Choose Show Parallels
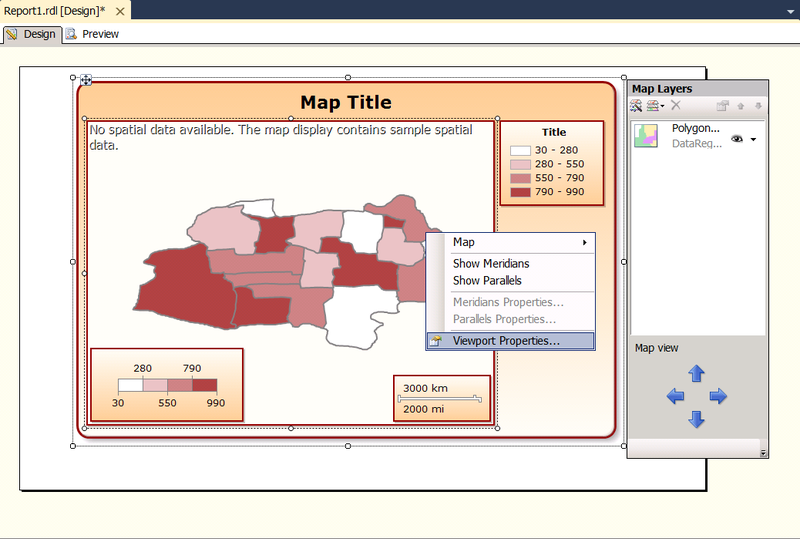 (x=510, y=280)
